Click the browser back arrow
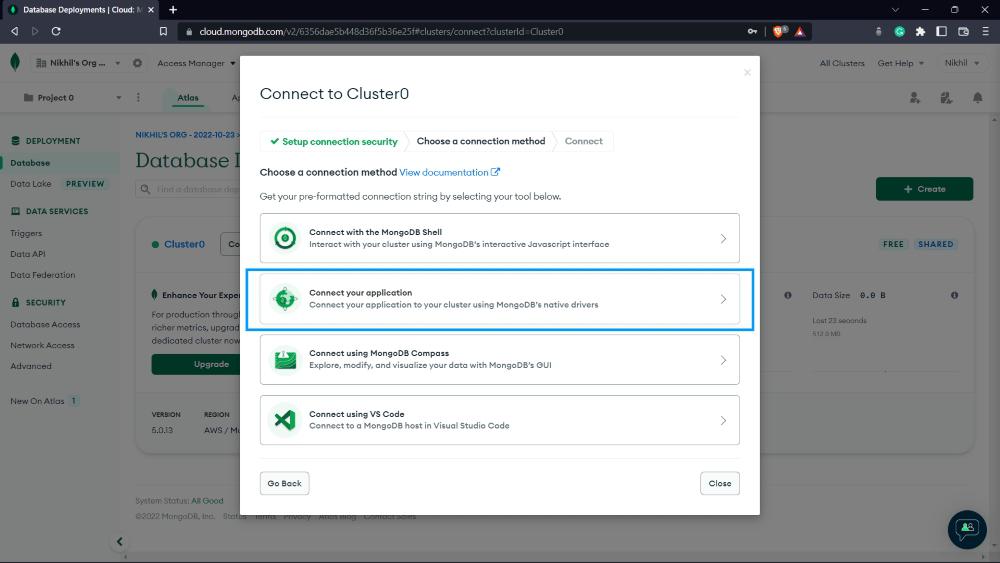The width and height of the screenshot is (1000, 563). click(x=15, y=31)
